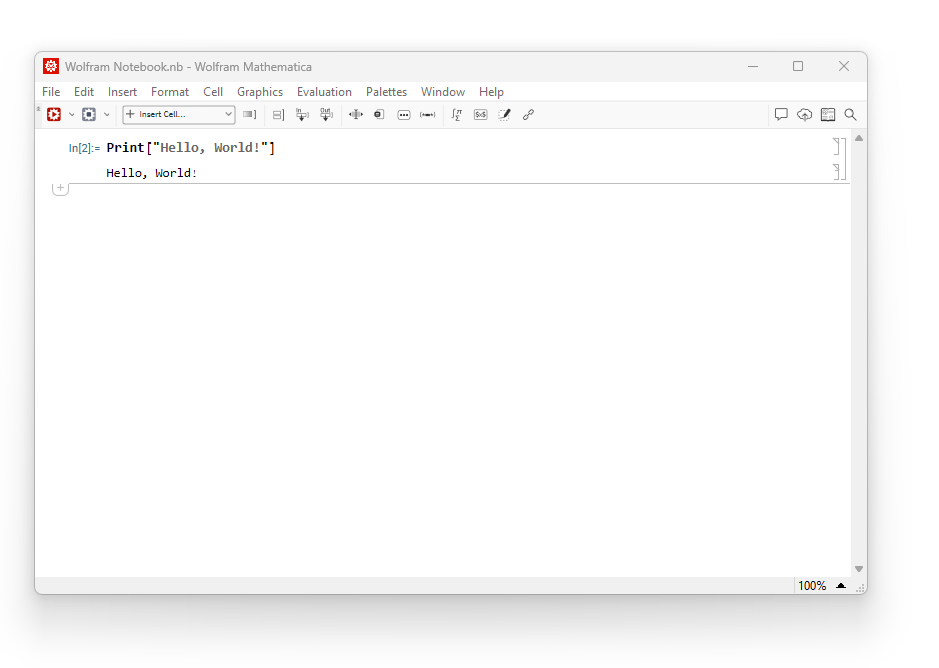Open the chat speech bubble icon
The width and height of the screenshot is (939, 668).
tap(781, 114)
